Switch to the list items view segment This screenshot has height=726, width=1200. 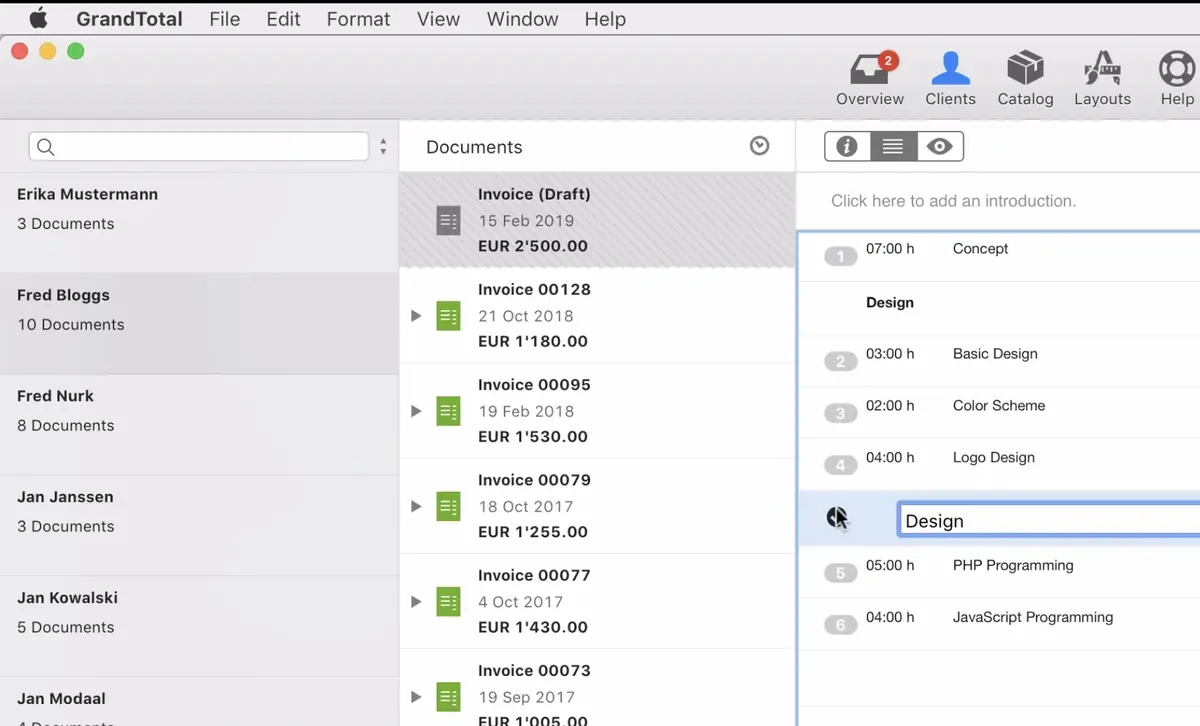click(893, 147)
